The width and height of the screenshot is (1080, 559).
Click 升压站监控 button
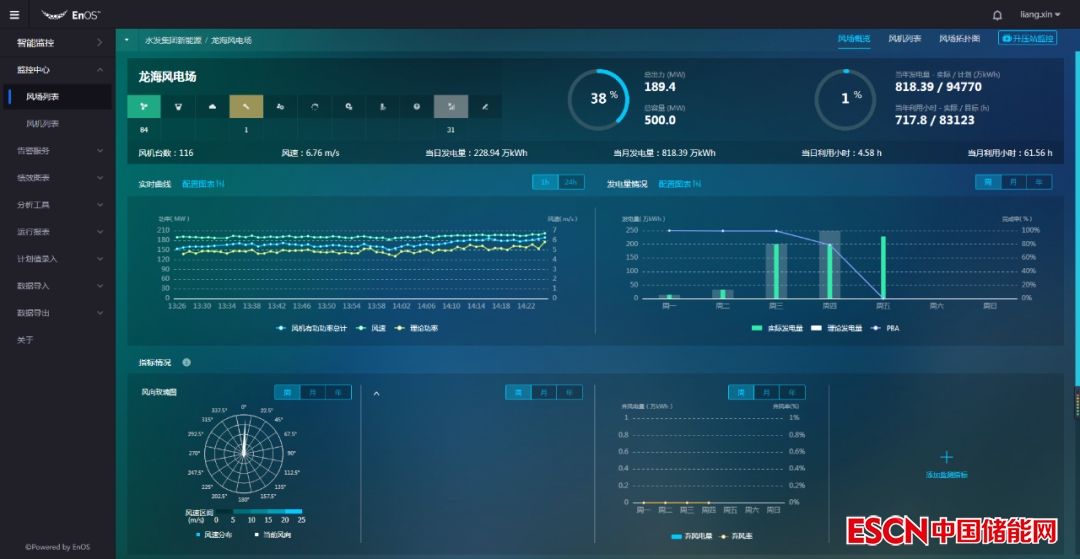tap(1027, 39)
